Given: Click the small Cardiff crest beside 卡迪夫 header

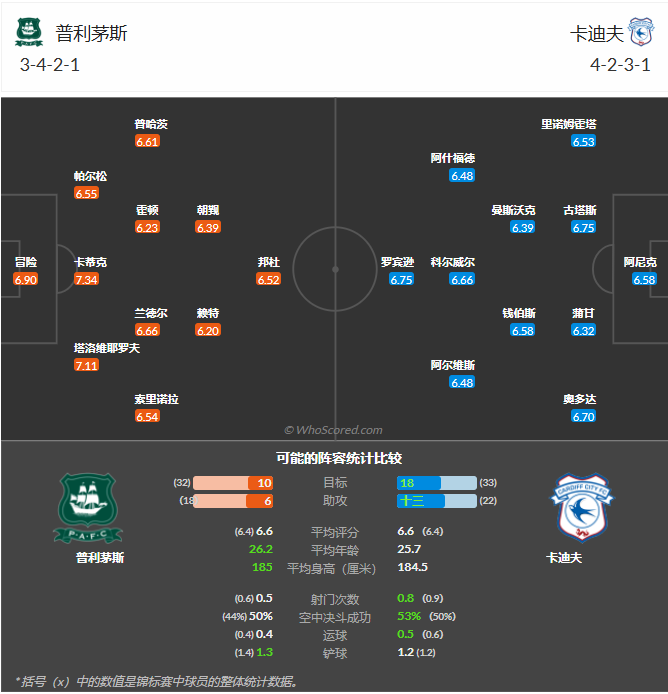Looking at the screenshot, I should pos(640,33).
